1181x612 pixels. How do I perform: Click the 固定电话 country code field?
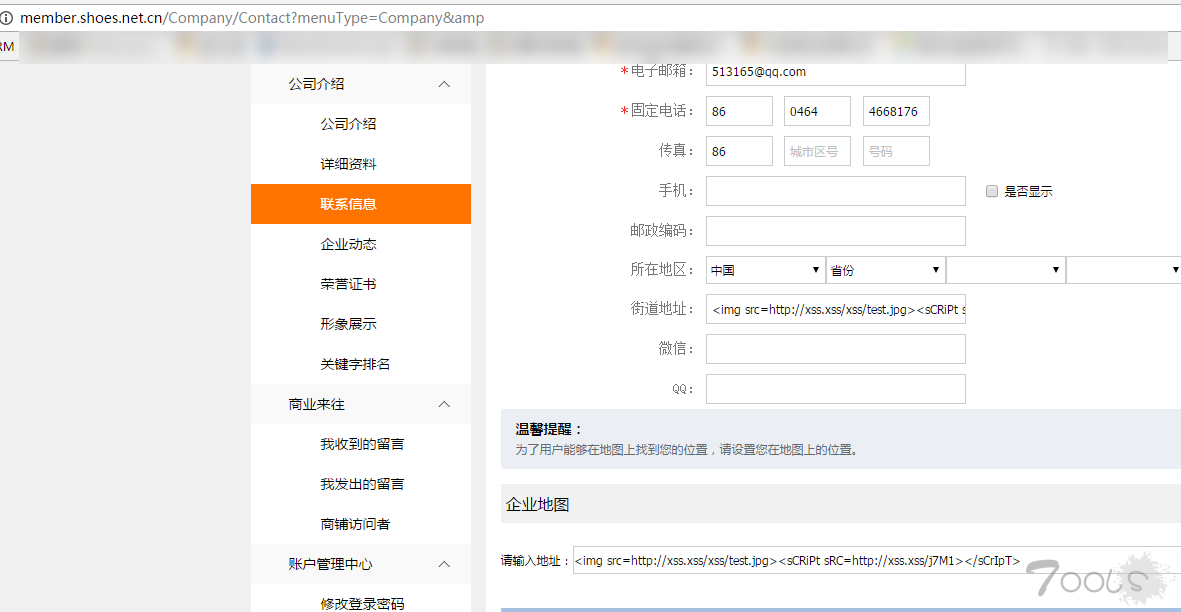(739, 111)
